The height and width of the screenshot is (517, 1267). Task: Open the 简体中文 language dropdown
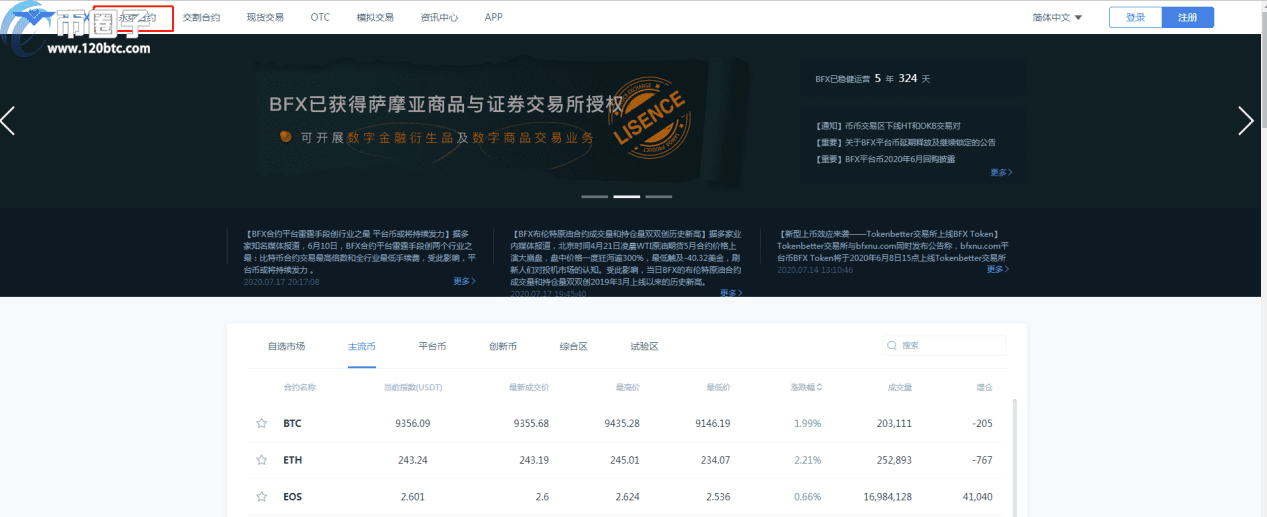point(1057,17)
